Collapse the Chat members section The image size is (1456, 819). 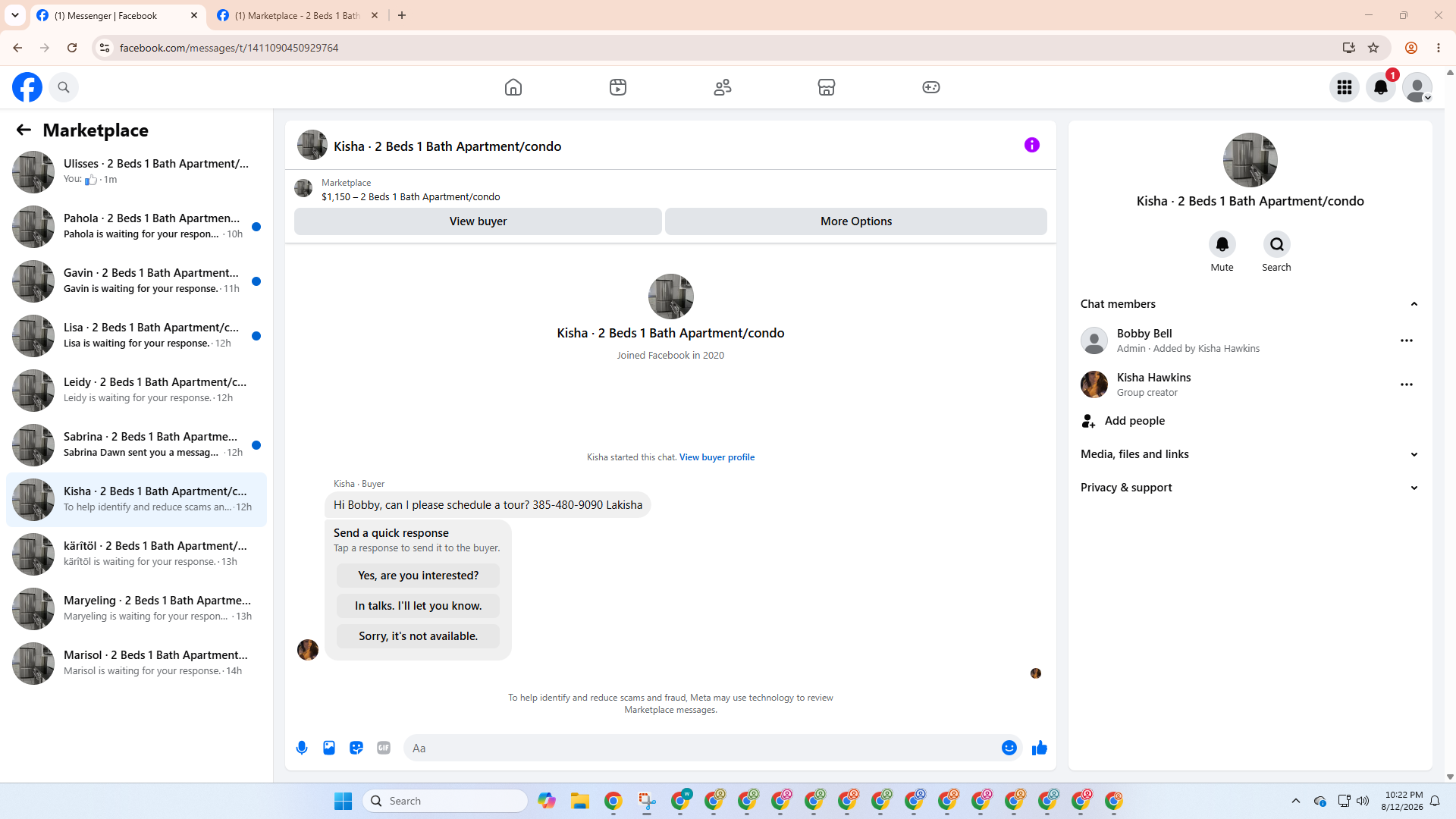click(1249, 304)
